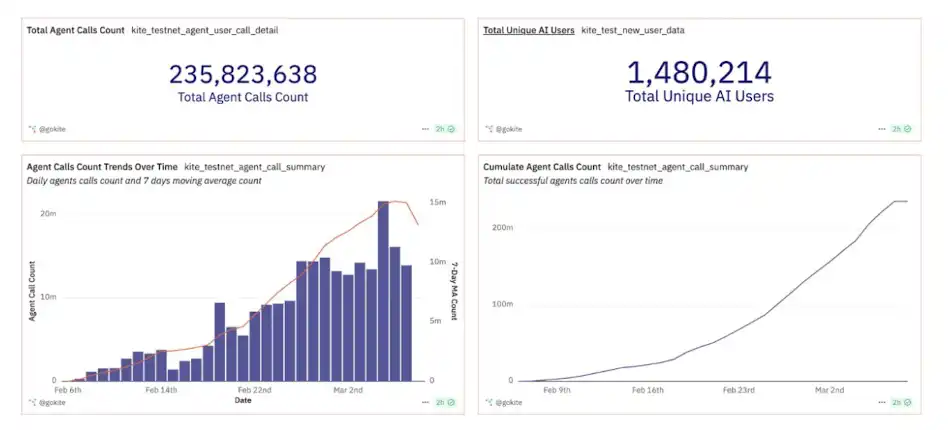The image size is (950, 430).
Task: Open the three-dot menu on Total Unique AI Users panel
Action: point(882,129)
